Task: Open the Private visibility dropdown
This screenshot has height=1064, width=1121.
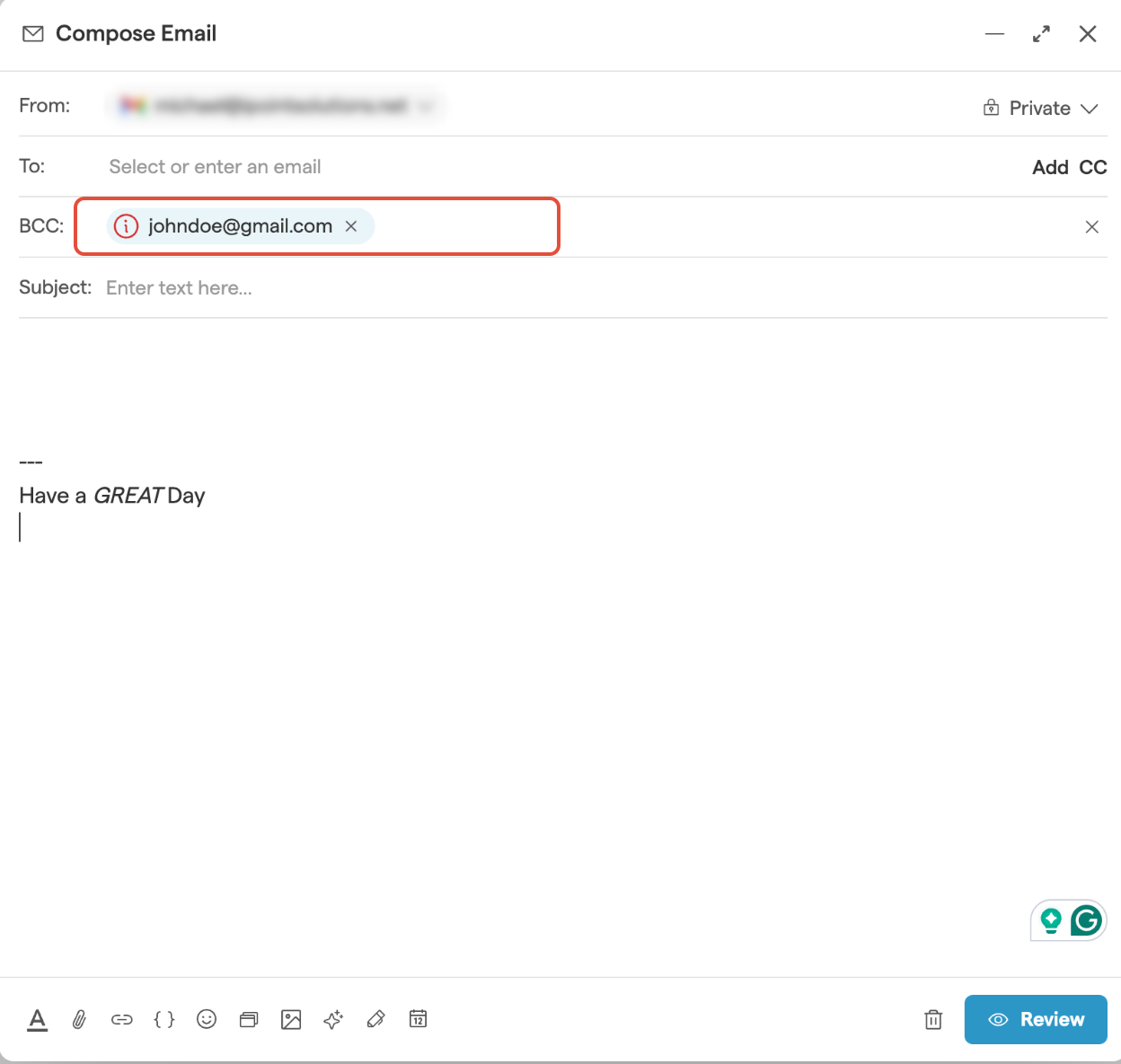Action: pyautogui.click(x=1040, y=109)
